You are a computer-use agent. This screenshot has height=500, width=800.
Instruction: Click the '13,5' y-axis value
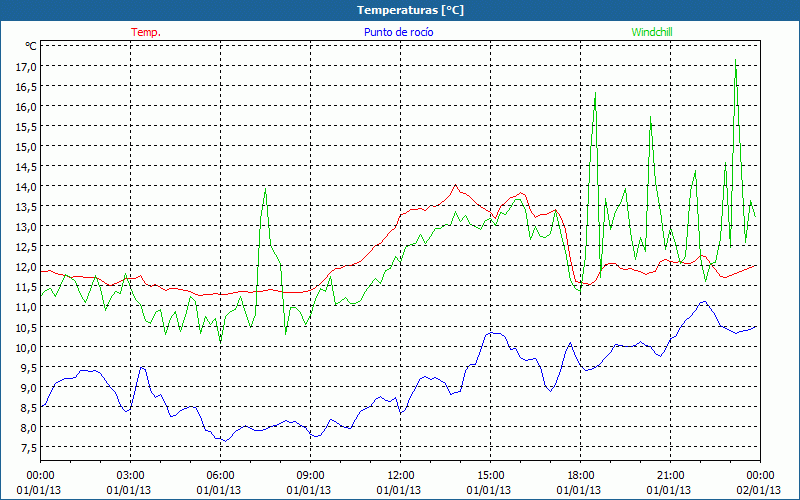27,207
